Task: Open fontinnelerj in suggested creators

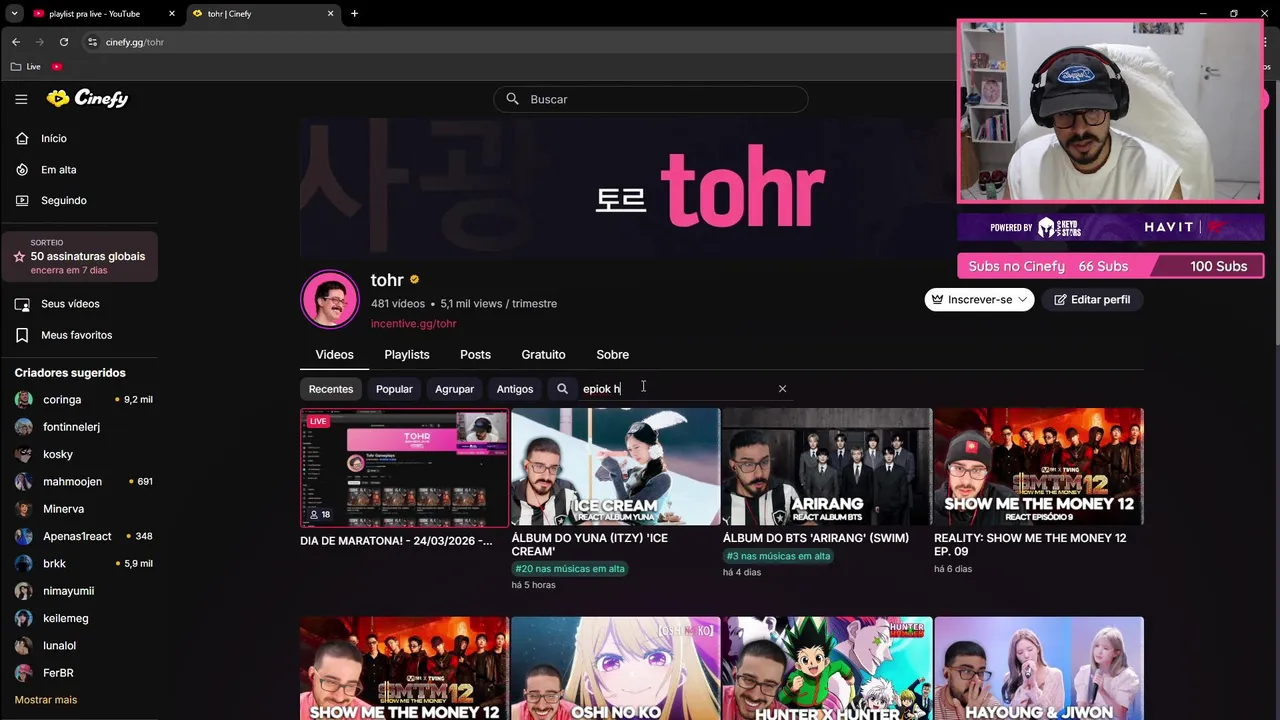Action: point(71,427)
